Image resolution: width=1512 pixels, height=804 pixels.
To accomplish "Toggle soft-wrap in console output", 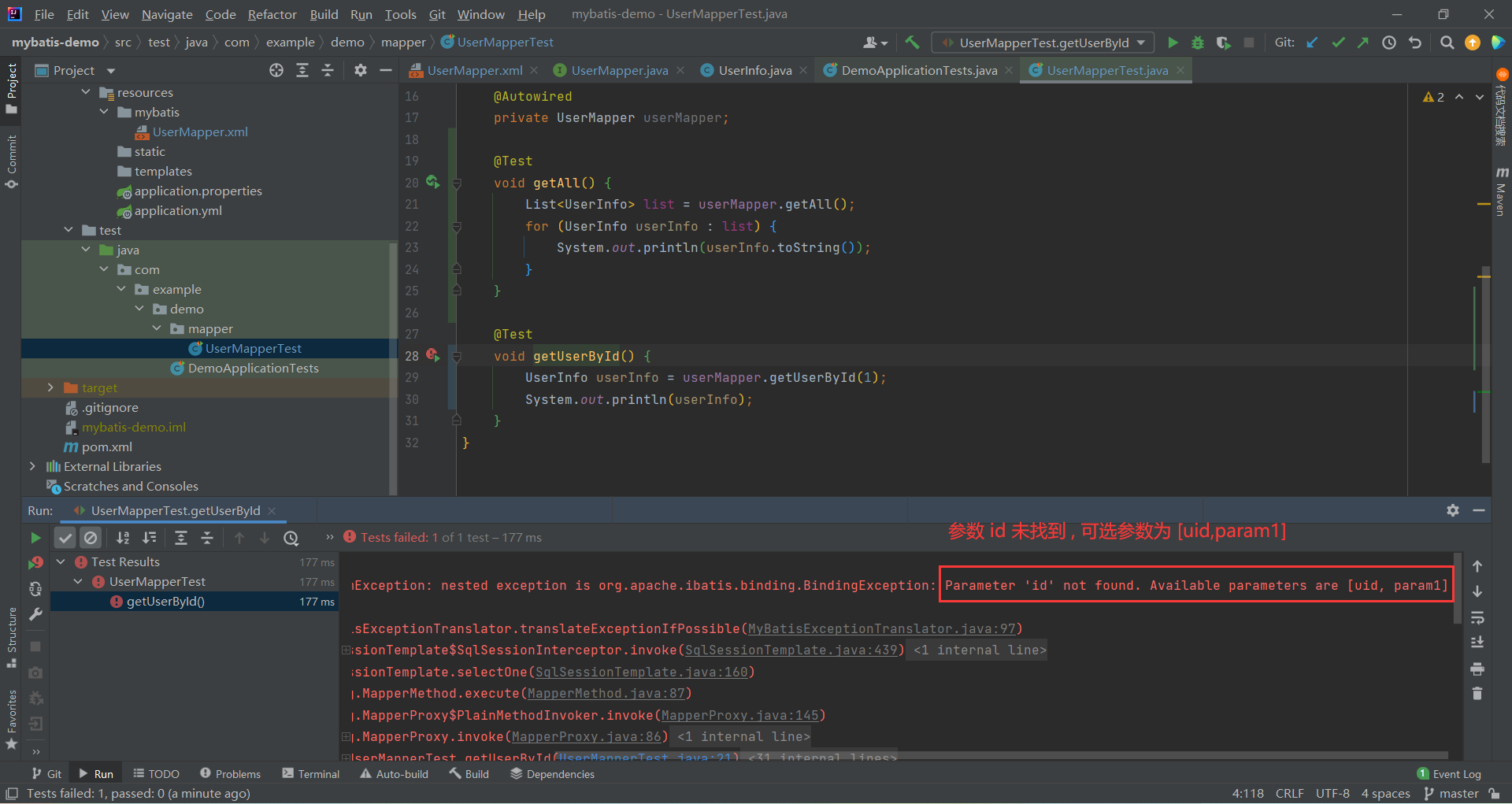I will pyautogui.click(x=1477, y=617).
